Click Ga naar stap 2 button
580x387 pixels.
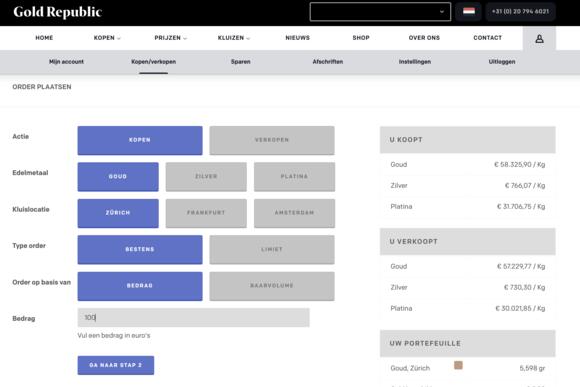tap(116, 365)
